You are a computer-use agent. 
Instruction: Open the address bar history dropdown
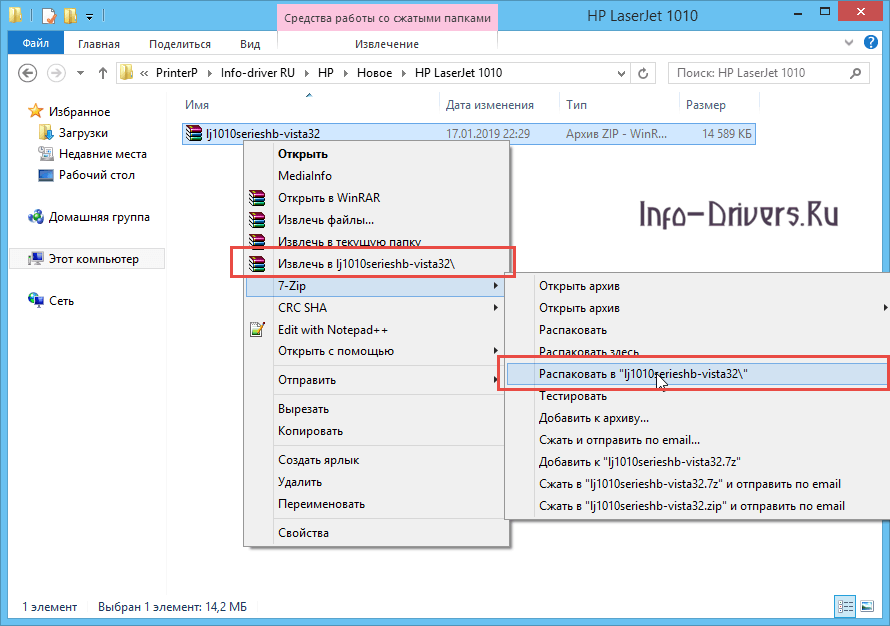click(x=622, y=73)
